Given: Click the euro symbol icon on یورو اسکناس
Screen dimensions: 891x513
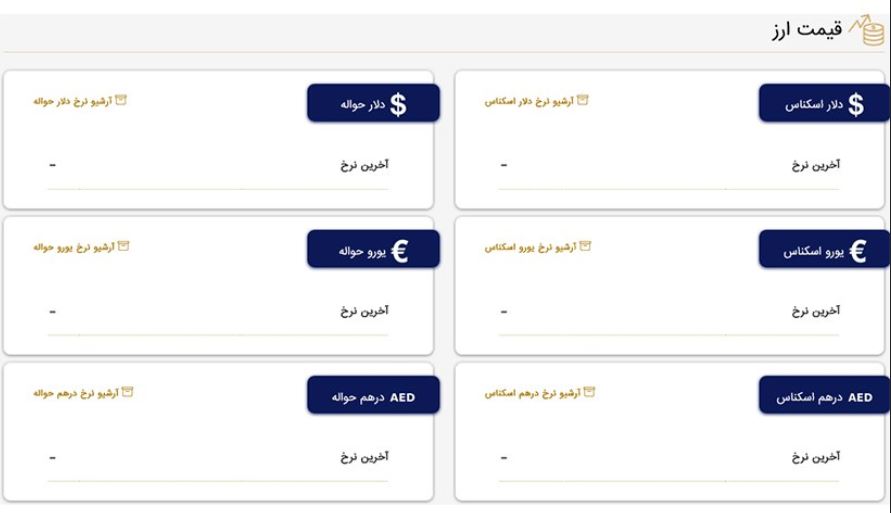Looking at the screenshot, I should 857,251.
